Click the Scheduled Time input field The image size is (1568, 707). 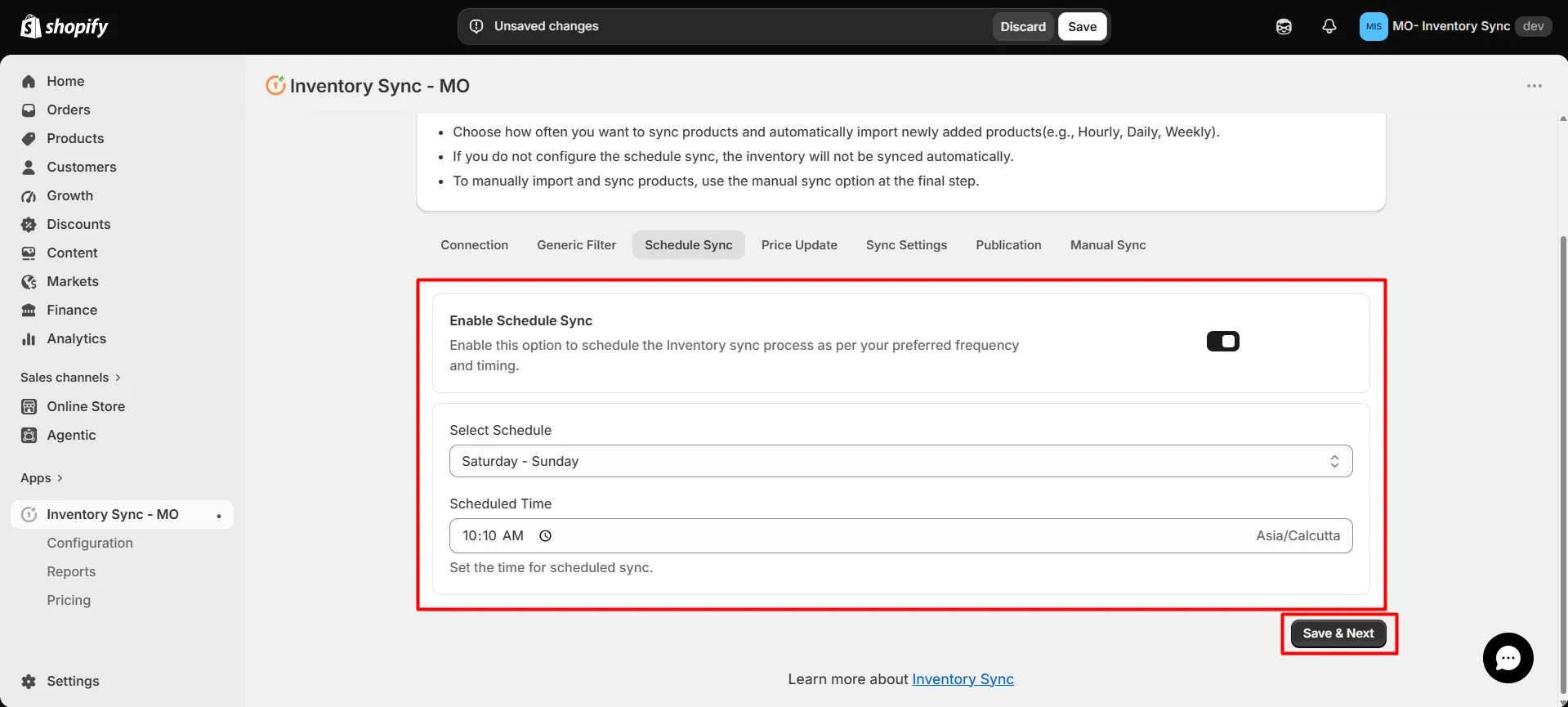click(x=900, y=536)
